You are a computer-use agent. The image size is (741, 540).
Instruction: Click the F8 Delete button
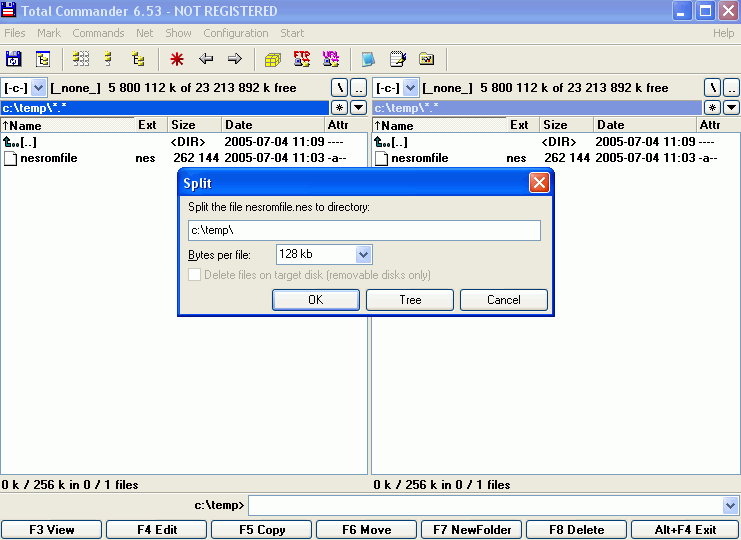pyautogui.click(x=577, y=530)
